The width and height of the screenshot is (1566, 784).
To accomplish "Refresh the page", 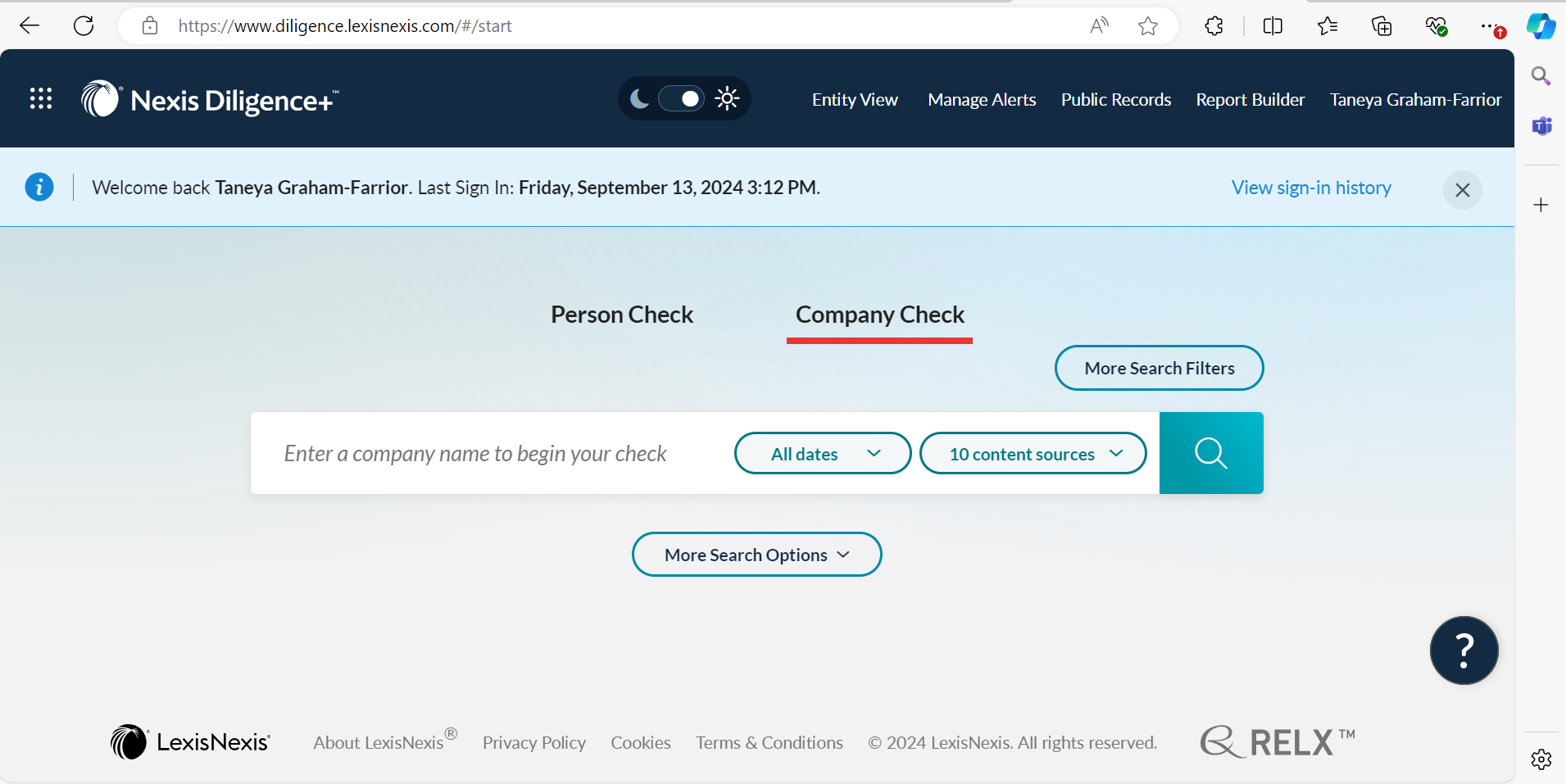I will point(84,26).
